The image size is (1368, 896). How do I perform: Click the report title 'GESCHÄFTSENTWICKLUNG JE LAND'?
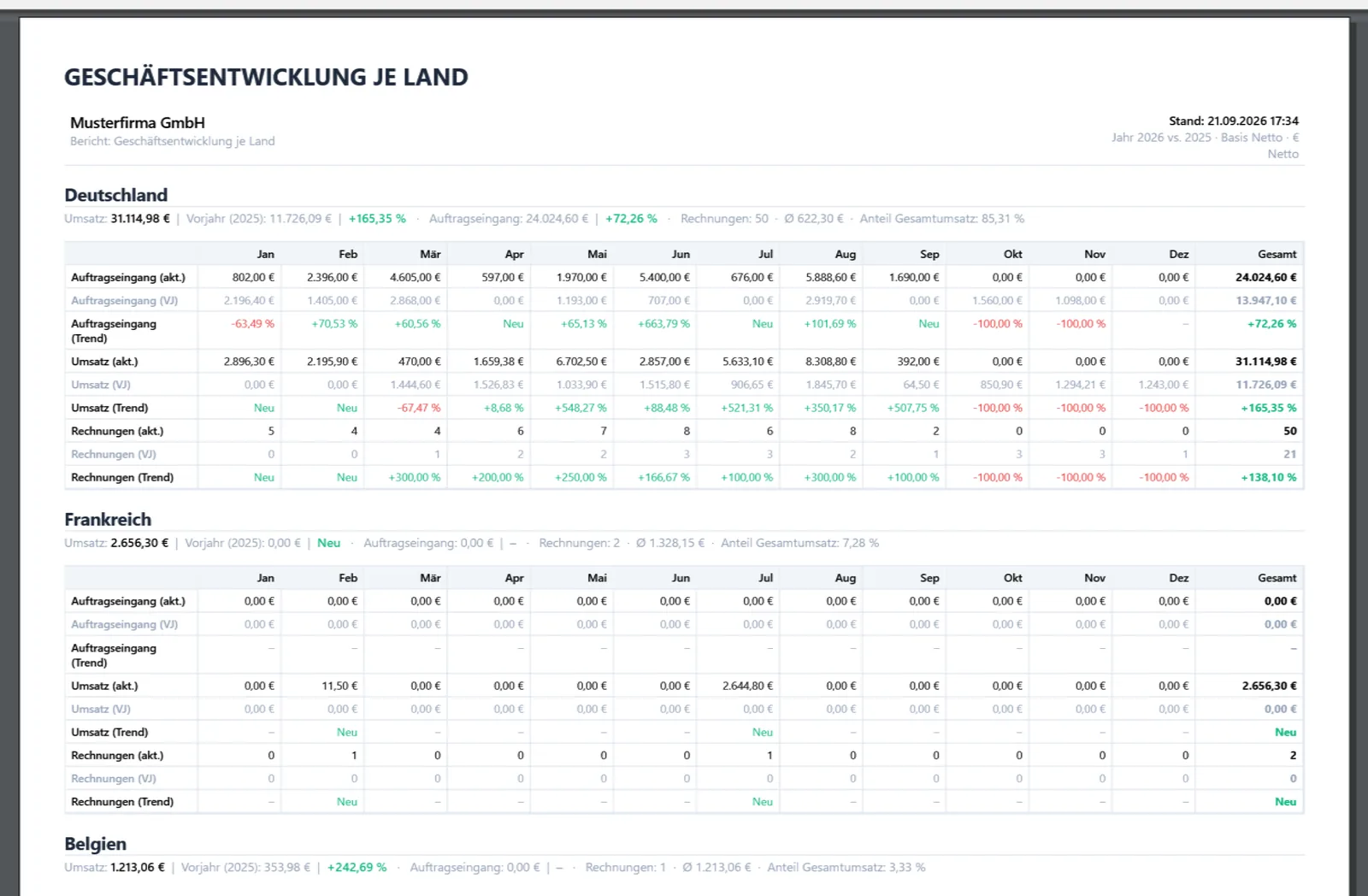[266, 77]
